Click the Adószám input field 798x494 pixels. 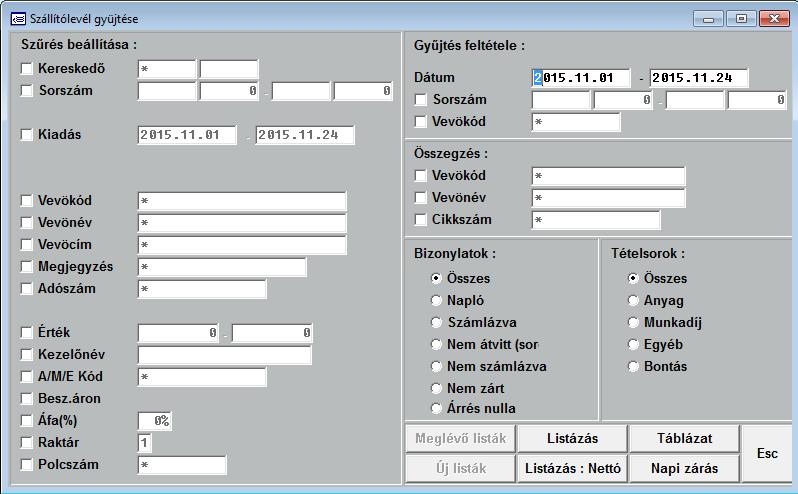pyautogui.click(x=202, y=289)
